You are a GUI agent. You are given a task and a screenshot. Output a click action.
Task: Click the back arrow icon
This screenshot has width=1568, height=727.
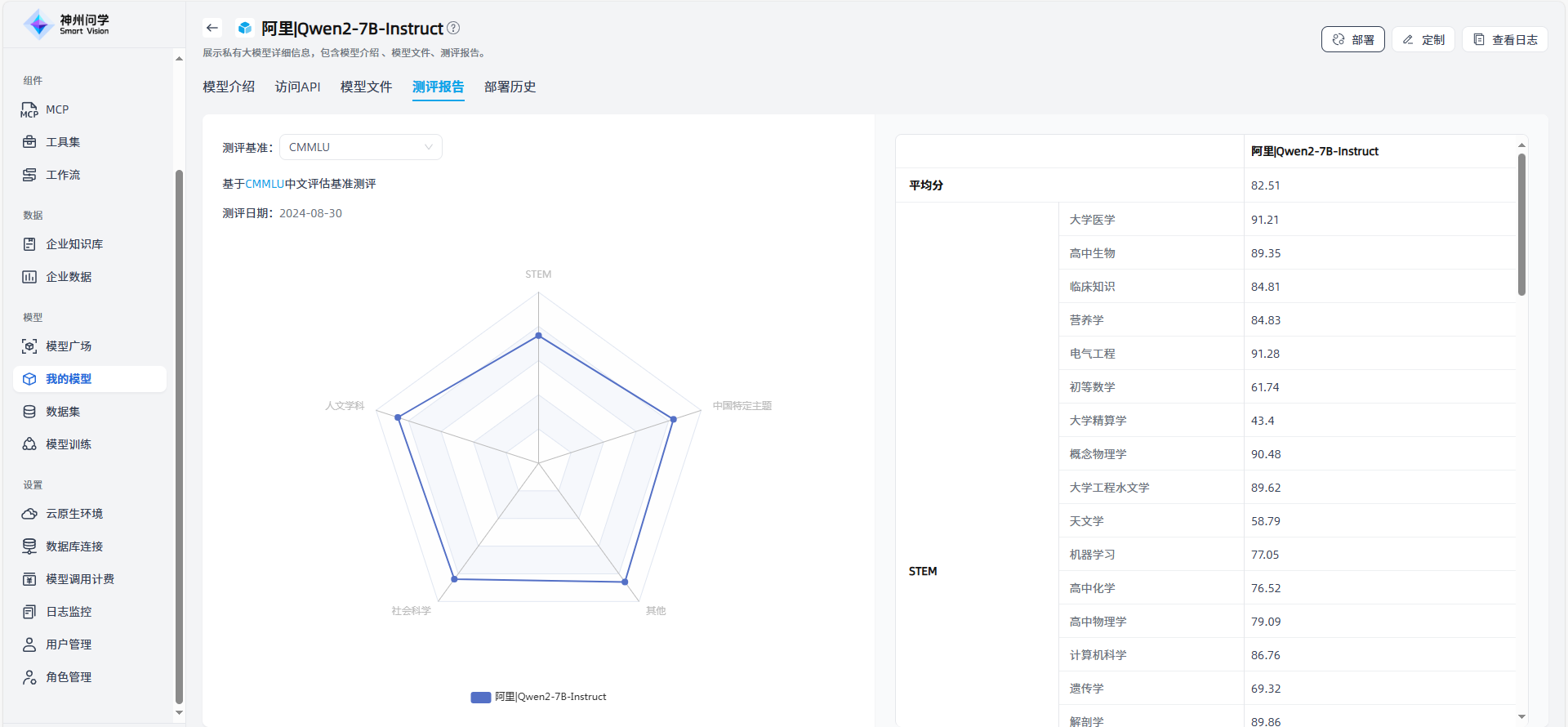coord(212,29)
